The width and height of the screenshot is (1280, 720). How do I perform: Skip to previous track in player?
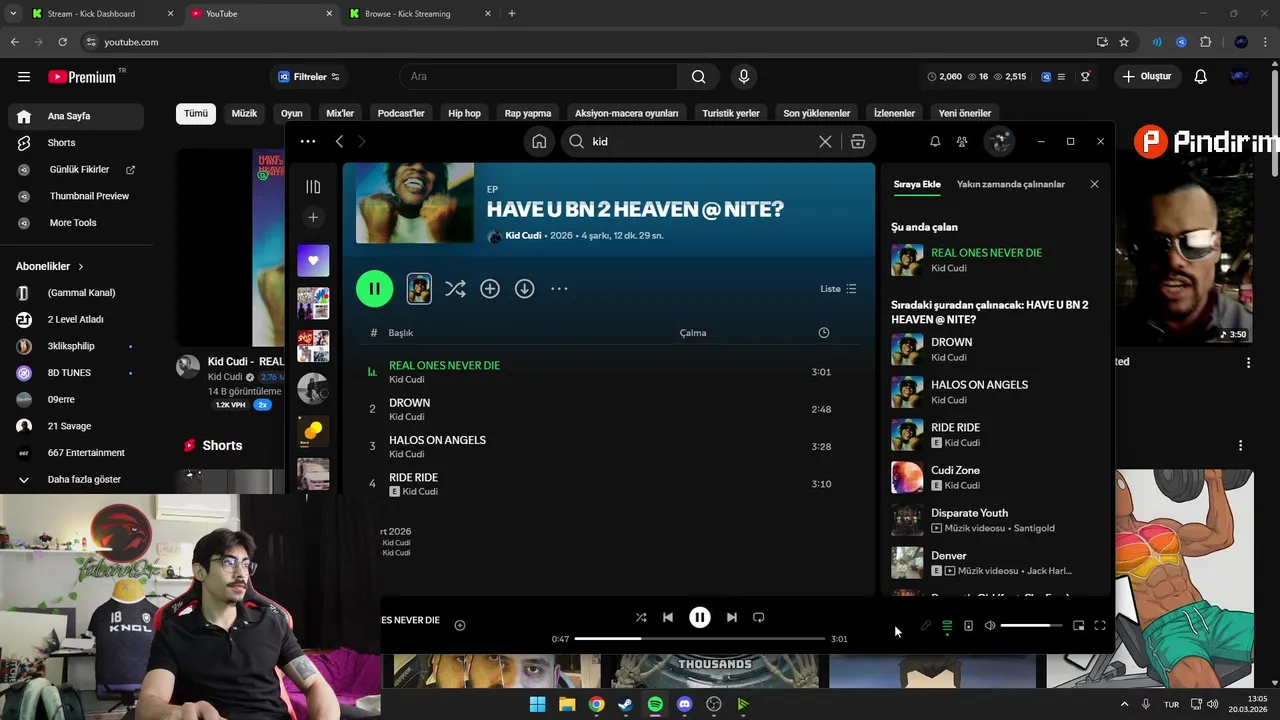668,618
